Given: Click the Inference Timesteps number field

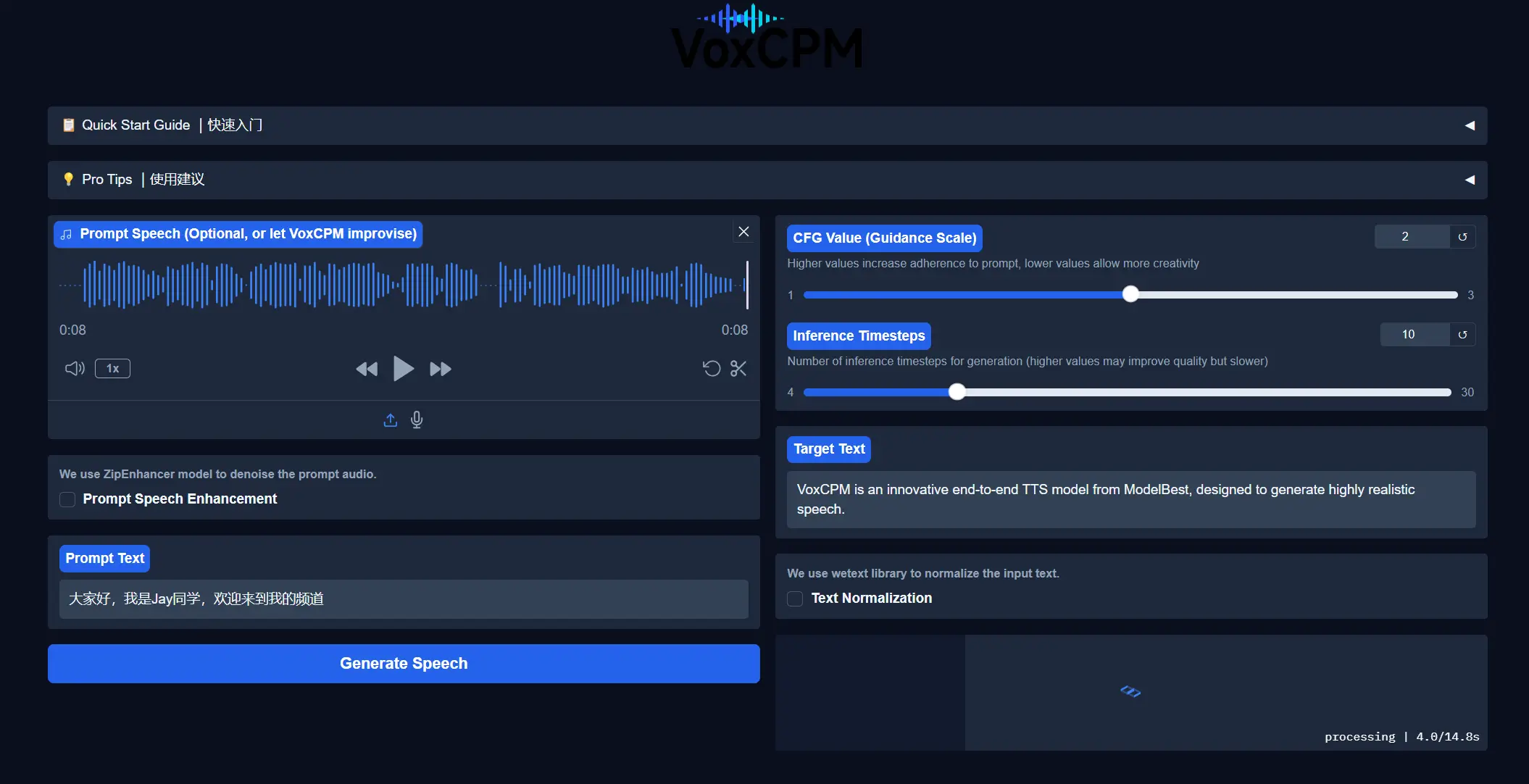Looking at the screenshot, I should [1415, 334].
